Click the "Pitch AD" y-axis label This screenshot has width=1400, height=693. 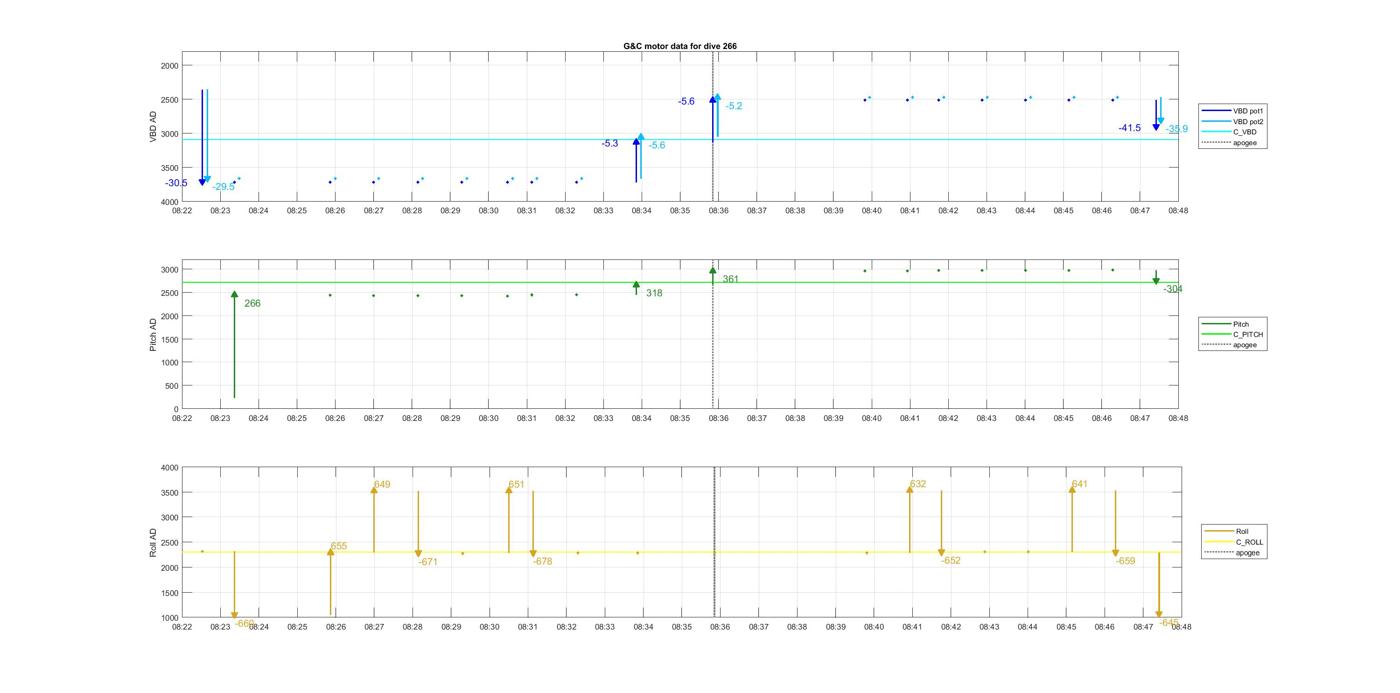click(x=153, y=336)
